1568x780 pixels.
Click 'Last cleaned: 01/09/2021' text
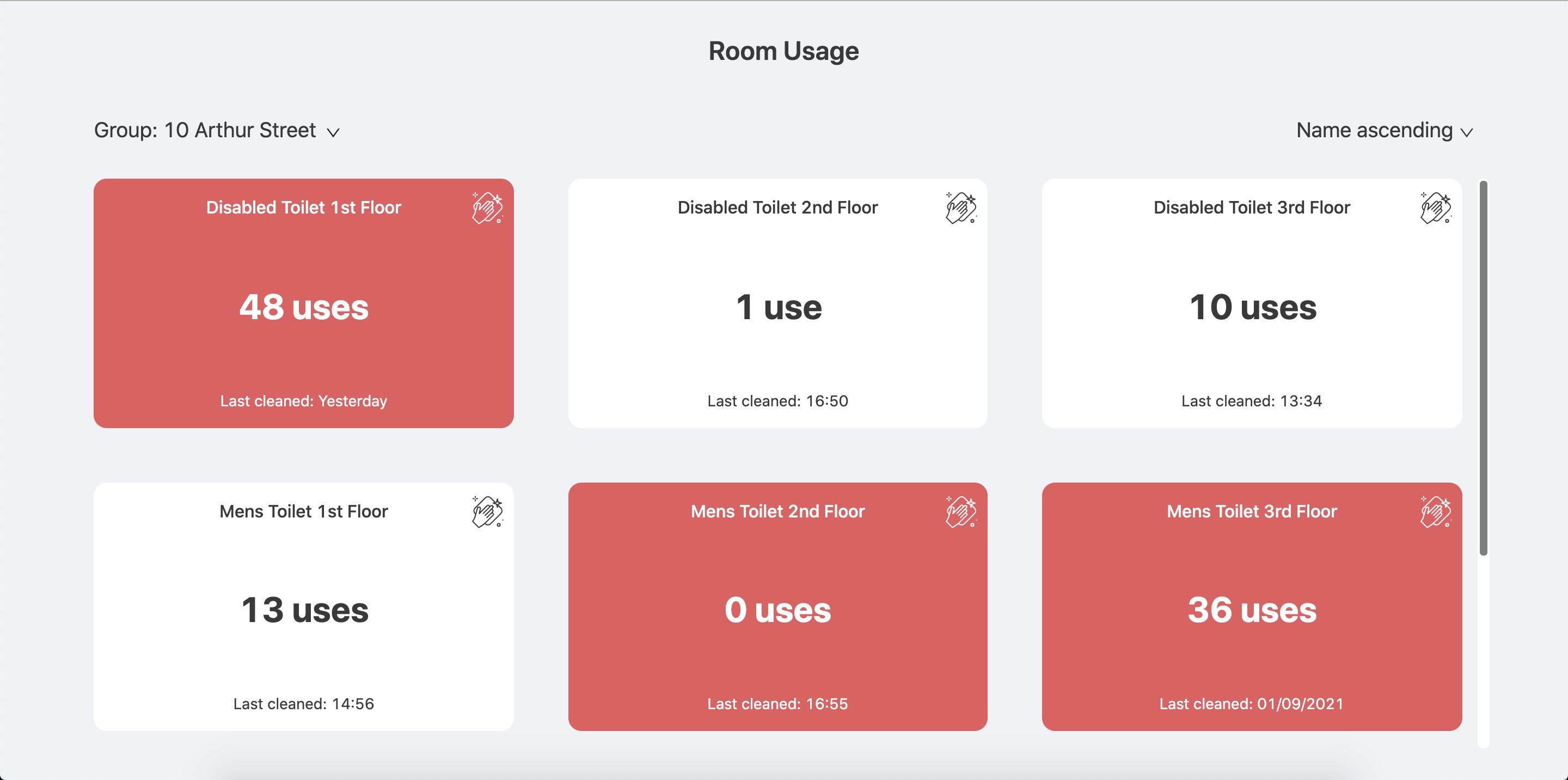(1252, 704)
